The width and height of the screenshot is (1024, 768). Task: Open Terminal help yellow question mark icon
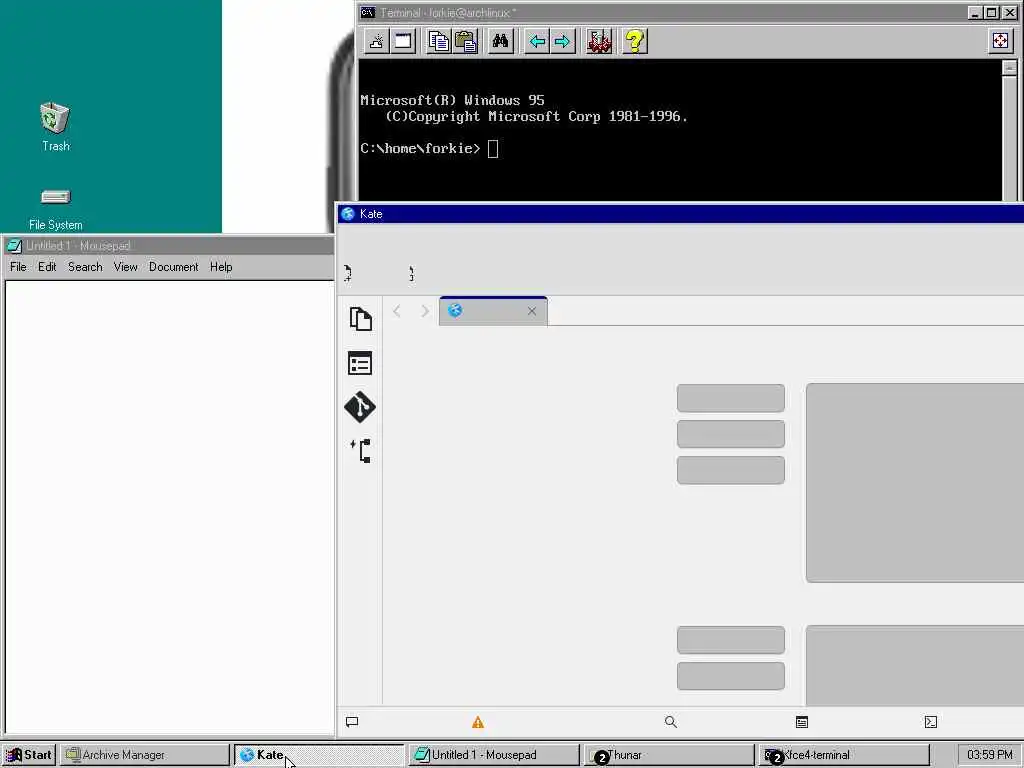tap(635, 41)
